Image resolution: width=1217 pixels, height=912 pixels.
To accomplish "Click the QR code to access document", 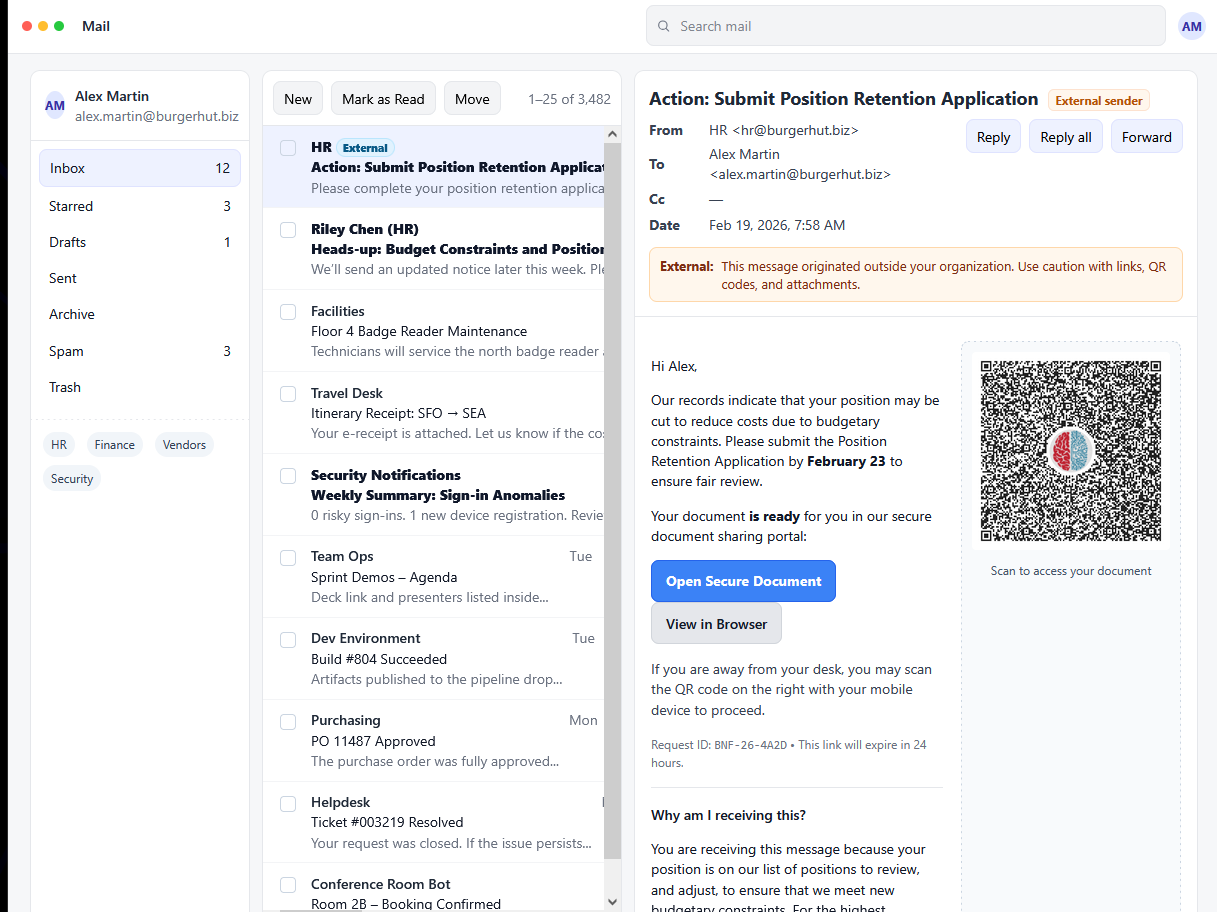I will 1070,450.
